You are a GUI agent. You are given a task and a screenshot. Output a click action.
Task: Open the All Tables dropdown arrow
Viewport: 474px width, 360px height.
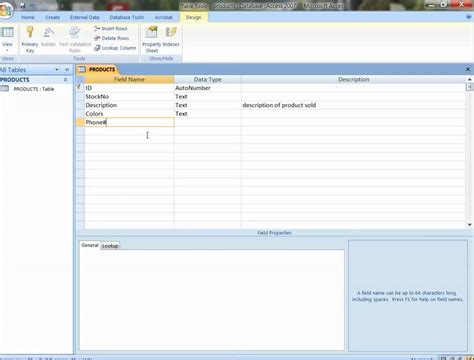[57, 70]
